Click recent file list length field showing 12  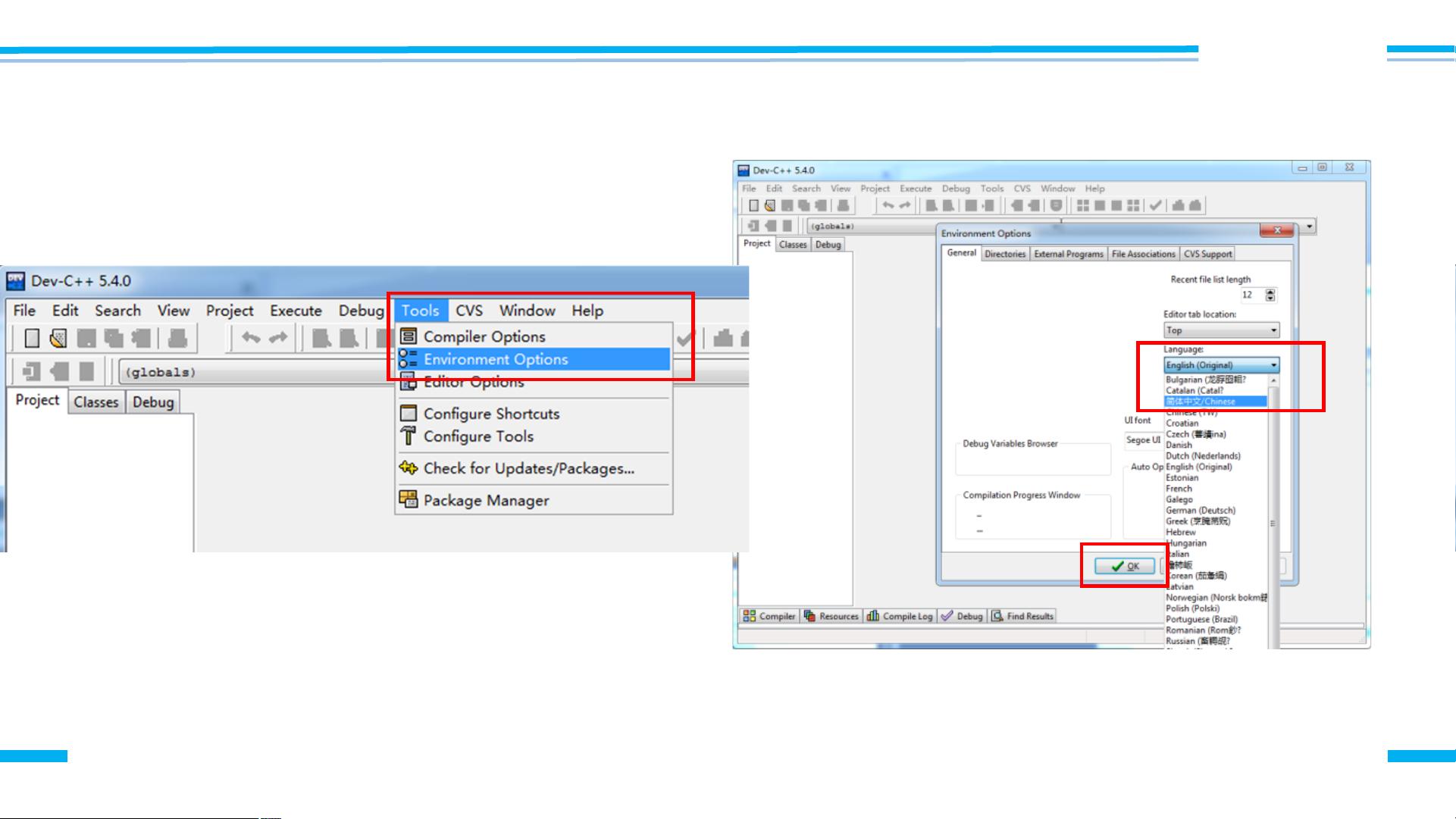click(1253, 295)
